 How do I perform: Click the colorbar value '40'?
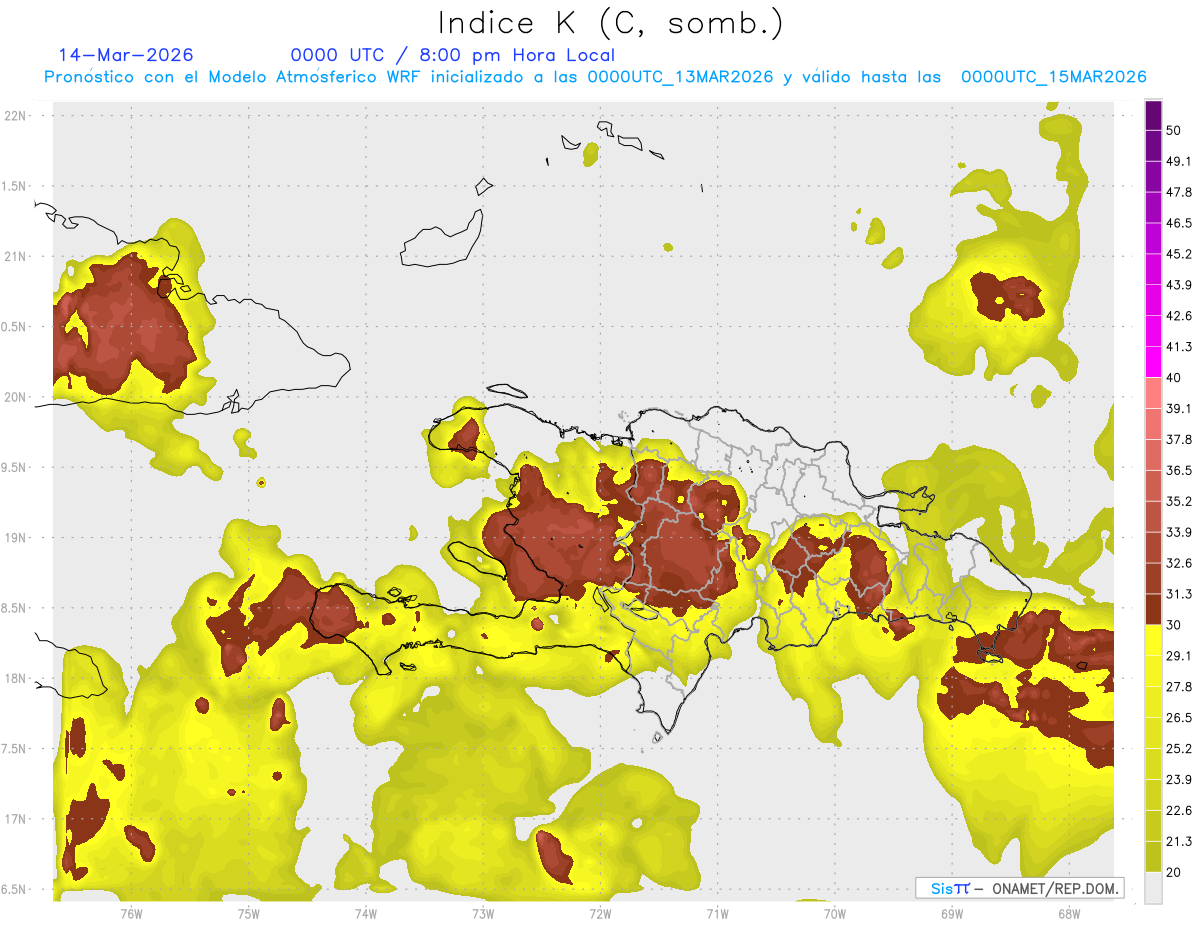[x=1174, y=377]
